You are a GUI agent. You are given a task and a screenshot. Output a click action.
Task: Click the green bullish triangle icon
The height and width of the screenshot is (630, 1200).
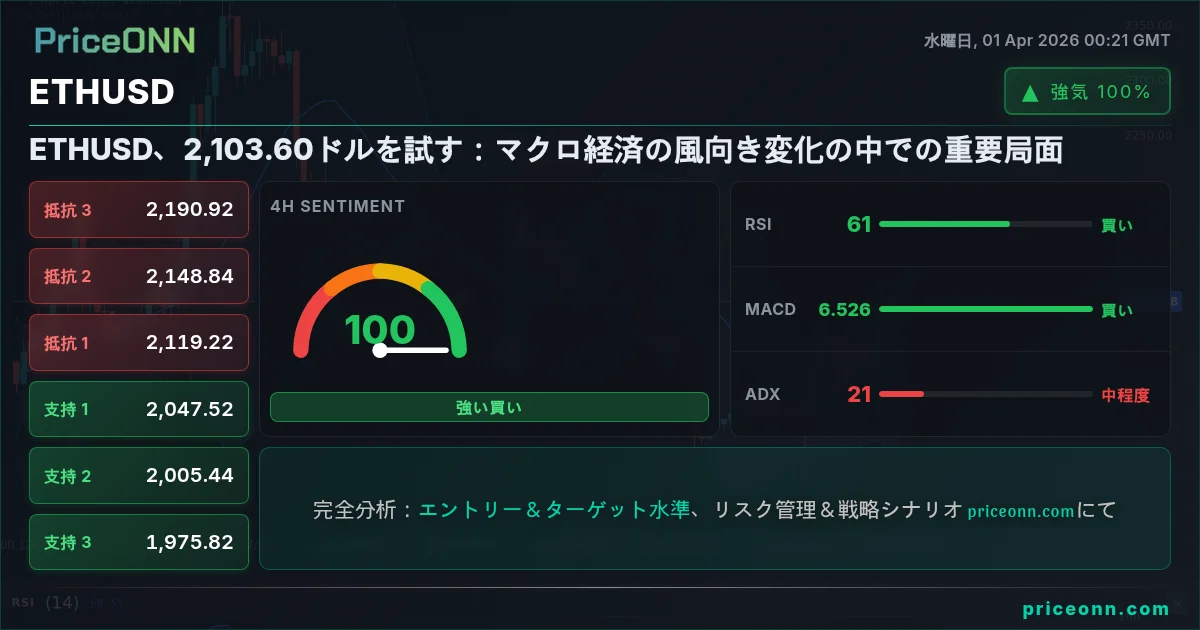pyautogui.click(x=1029, y=93)
